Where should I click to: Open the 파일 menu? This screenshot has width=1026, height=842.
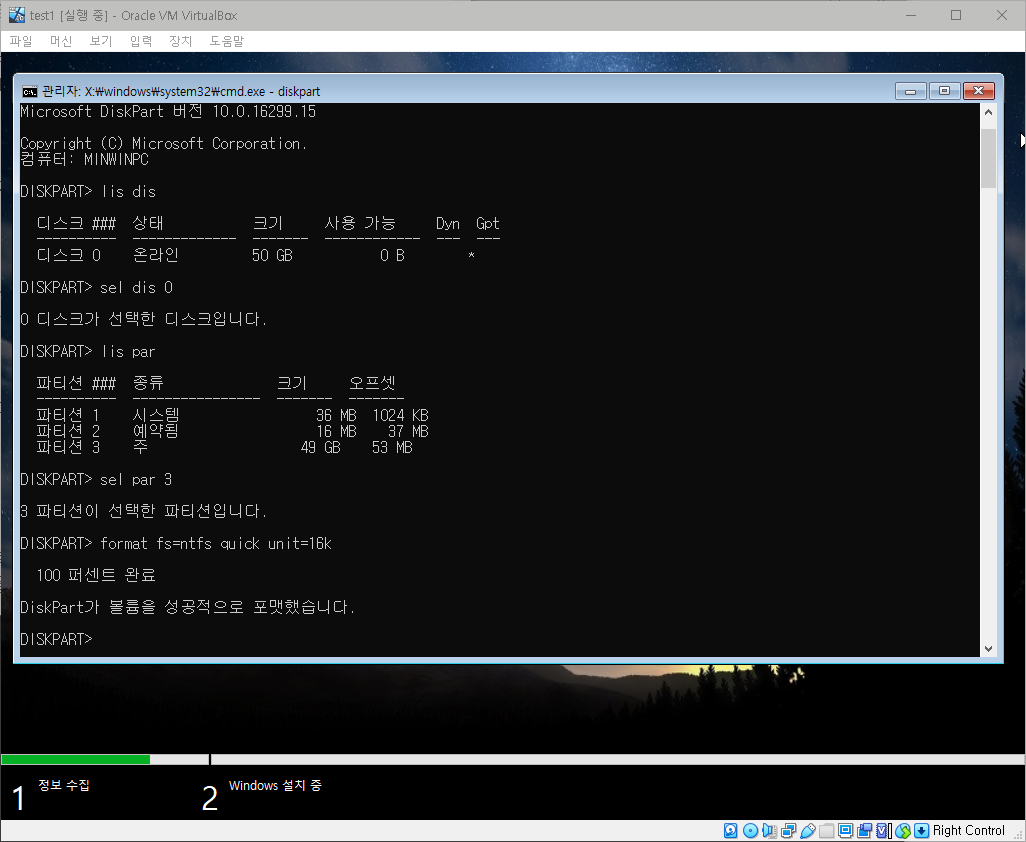(21, 41)
